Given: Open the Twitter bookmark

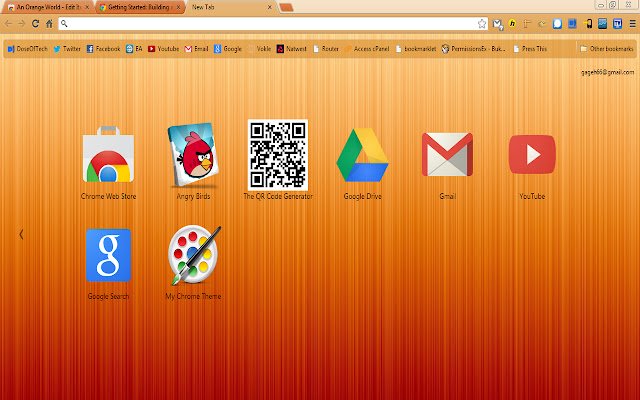Looking at the screenshot, I should [67, 49].
